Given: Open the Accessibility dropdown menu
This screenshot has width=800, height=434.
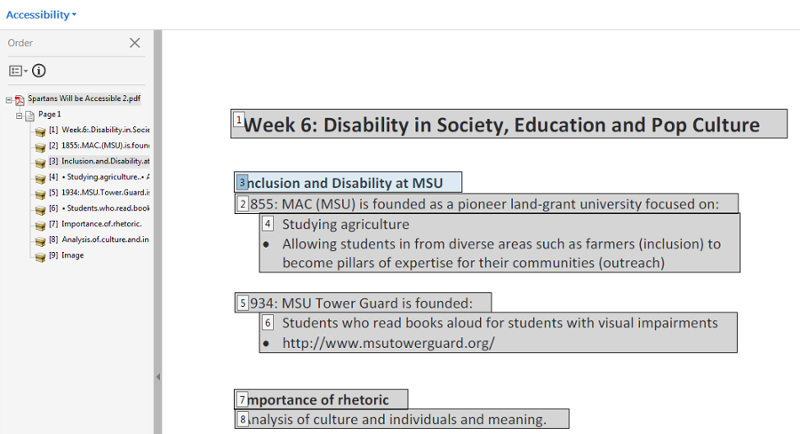Looking at the screenshot, I should point(41,15).
